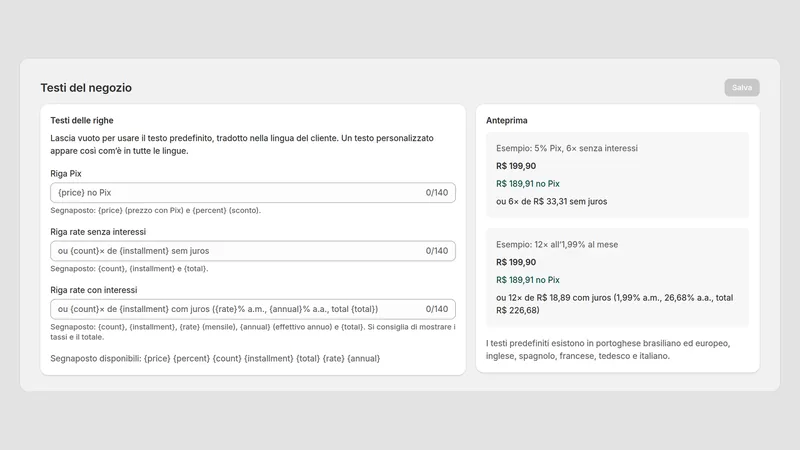This screenshot has width=800, height=450.
Task: Click the 'Riga Pix' label
Action: coord(66,173)
